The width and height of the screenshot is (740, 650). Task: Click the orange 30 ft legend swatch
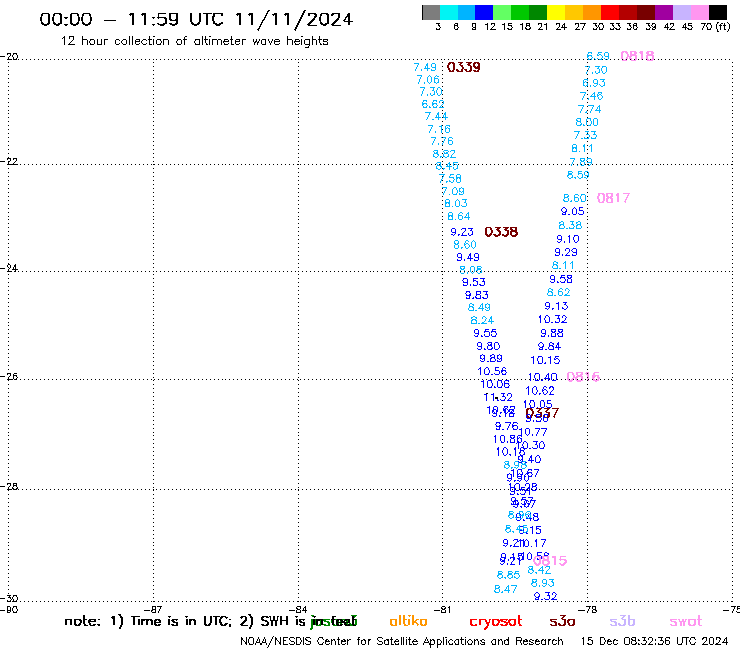coord(592,12)
